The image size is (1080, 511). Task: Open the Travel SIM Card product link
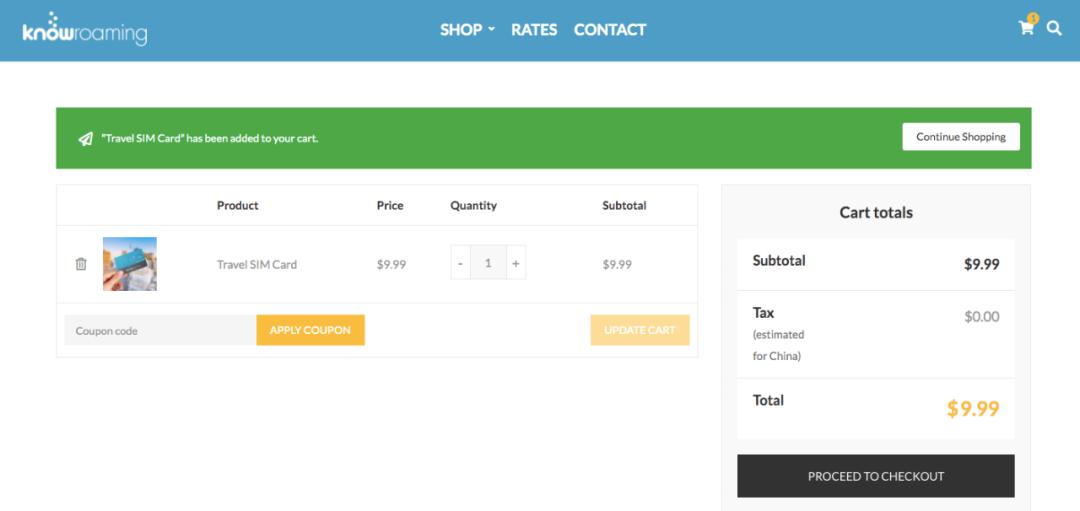point(257,265)
